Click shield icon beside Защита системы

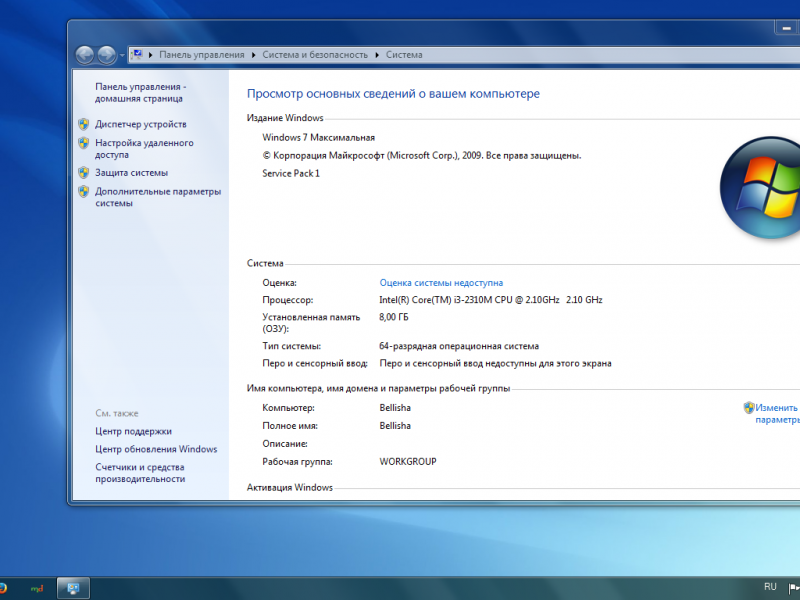pyautogui.click(x=84, y=172)
